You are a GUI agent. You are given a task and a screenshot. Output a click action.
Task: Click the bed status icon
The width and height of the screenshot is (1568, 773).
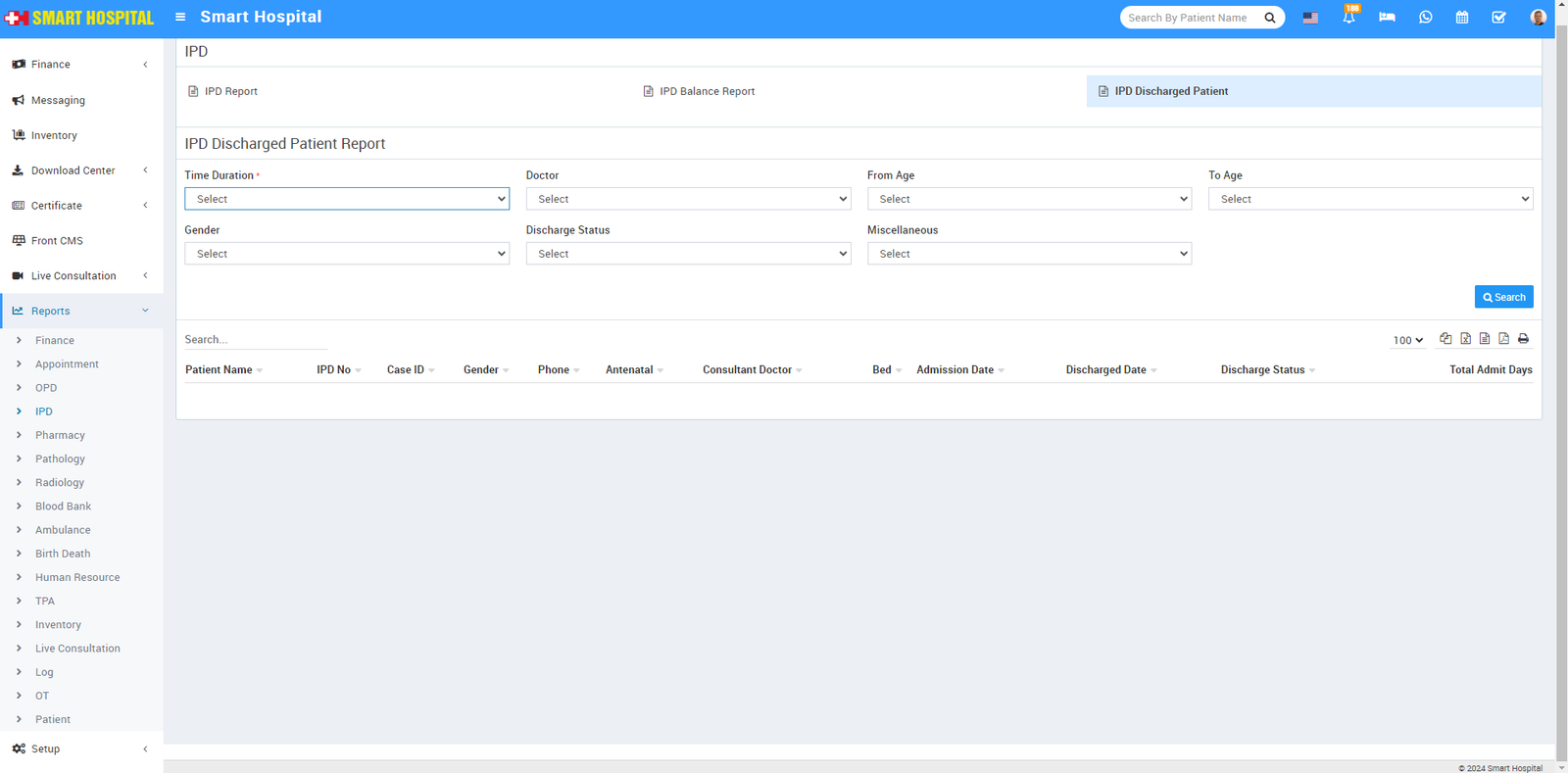[1387, 18]
